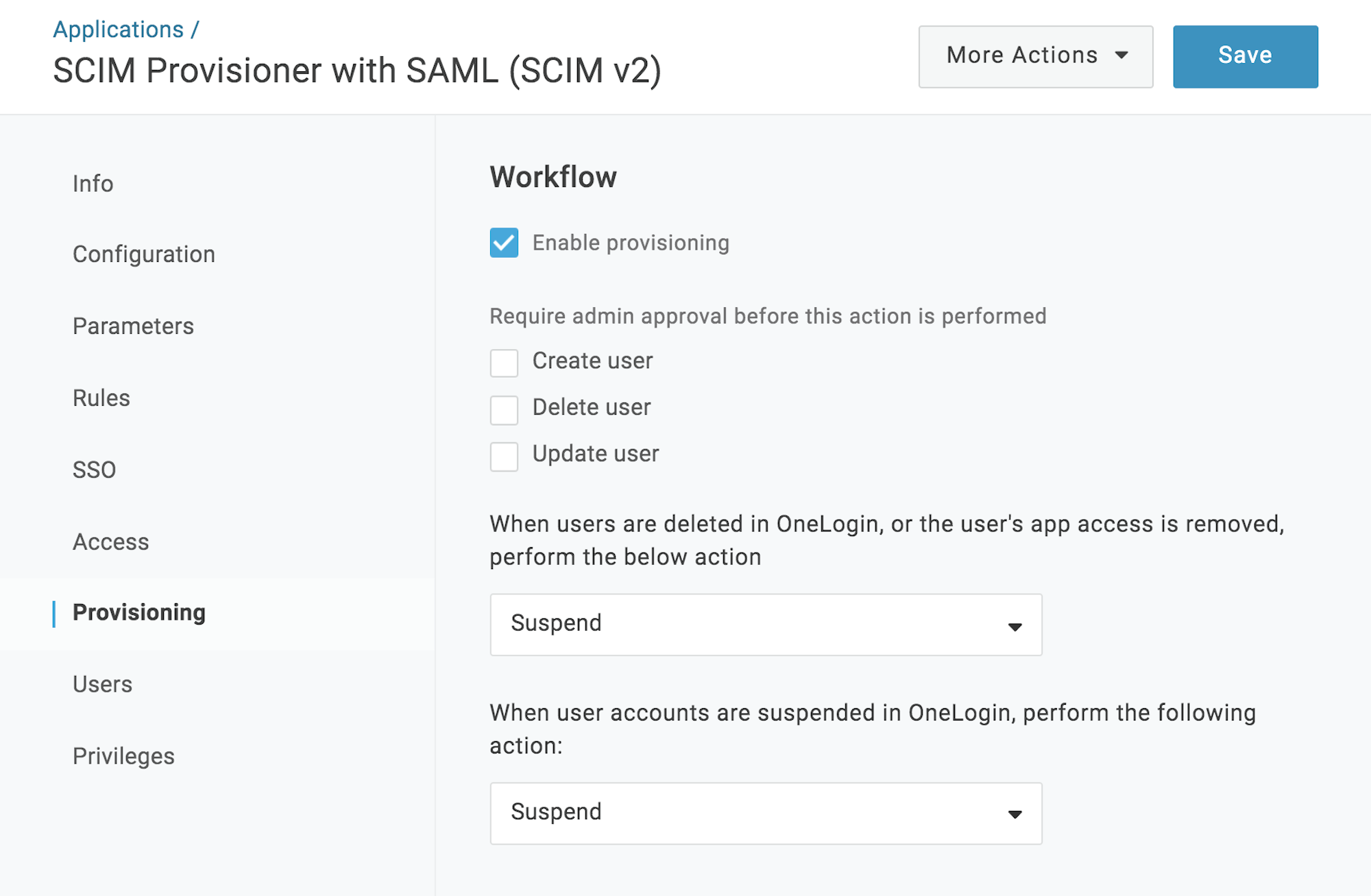This screenshot has height=896, width=1371.
Task: View the Access tab
Action: pos(110,542)
